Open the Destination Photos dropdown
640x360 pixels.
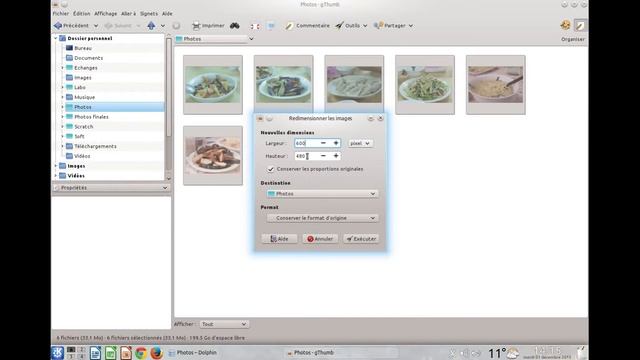[x=322, y=194]
